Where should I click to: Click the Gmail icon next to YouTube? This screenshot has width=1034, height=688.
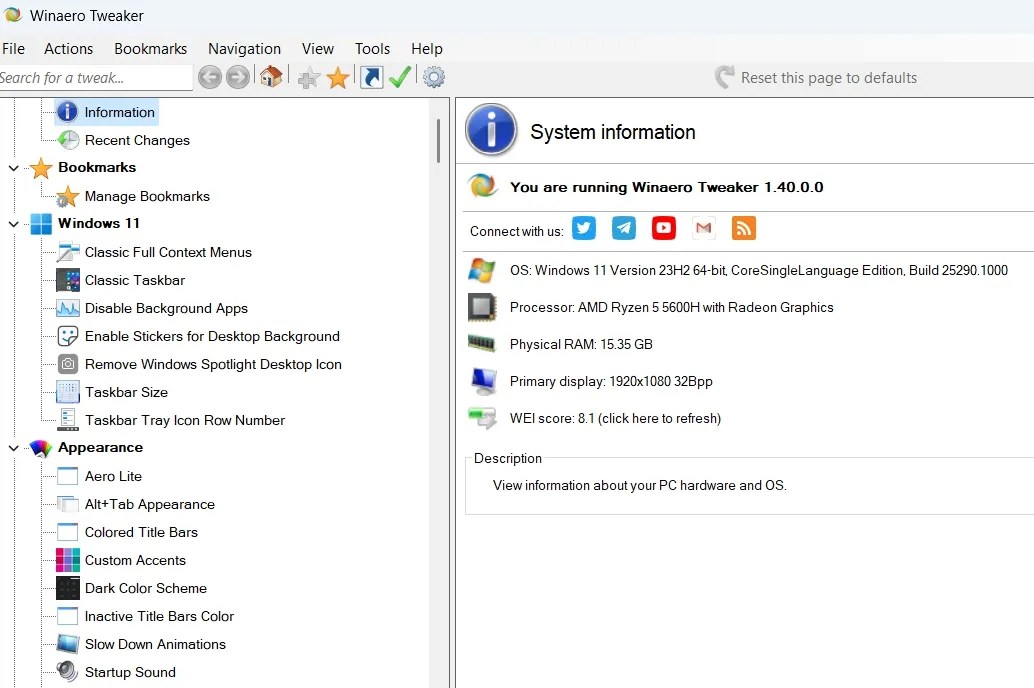click(x=703, y=228)
